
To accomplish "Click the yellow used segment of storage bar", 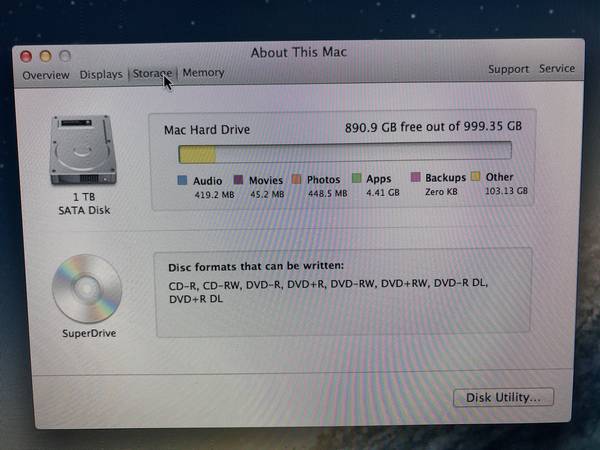I will 197,153.
